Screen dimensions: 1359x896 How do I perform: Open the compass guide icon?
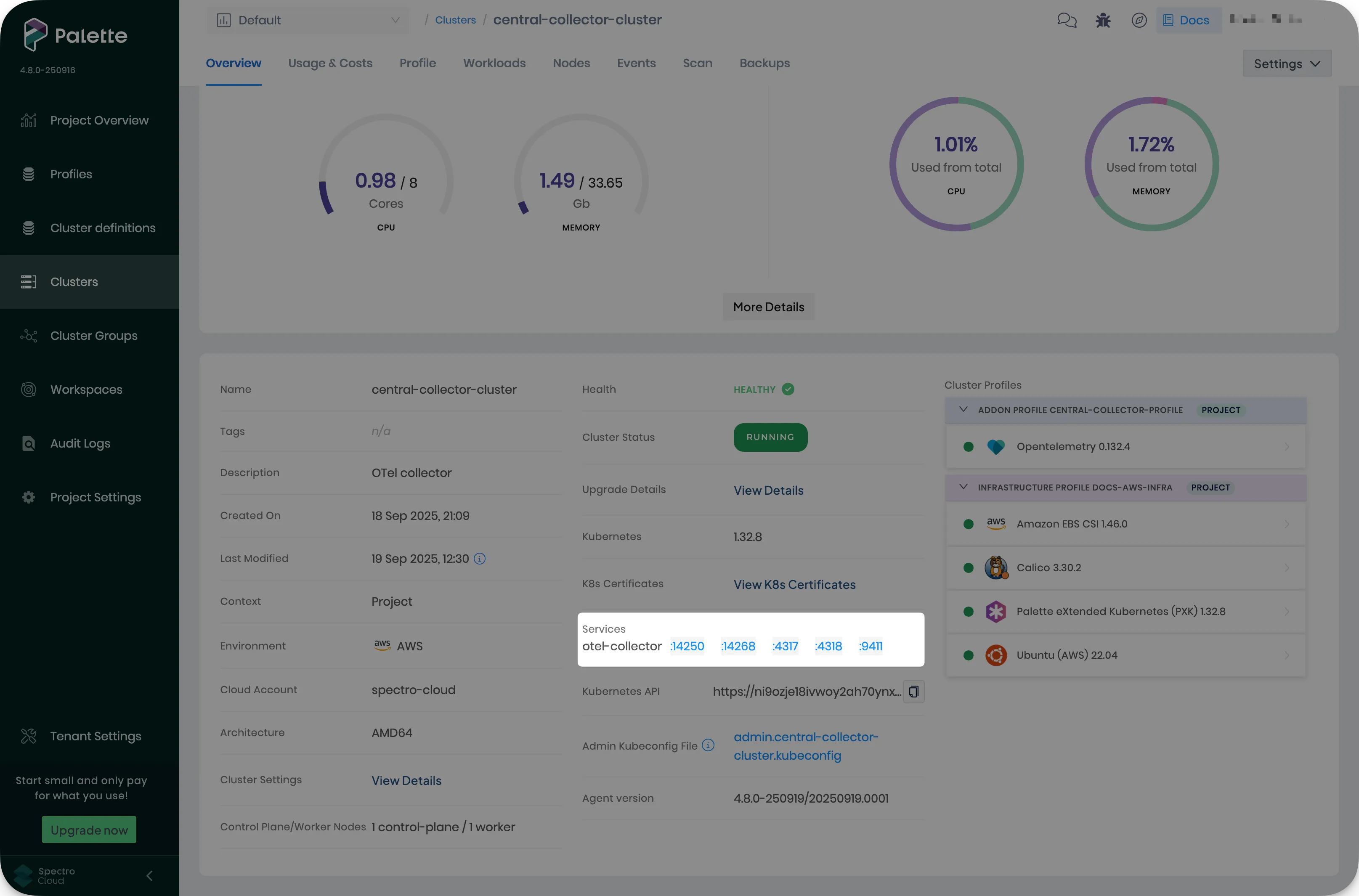point(1139,21)
